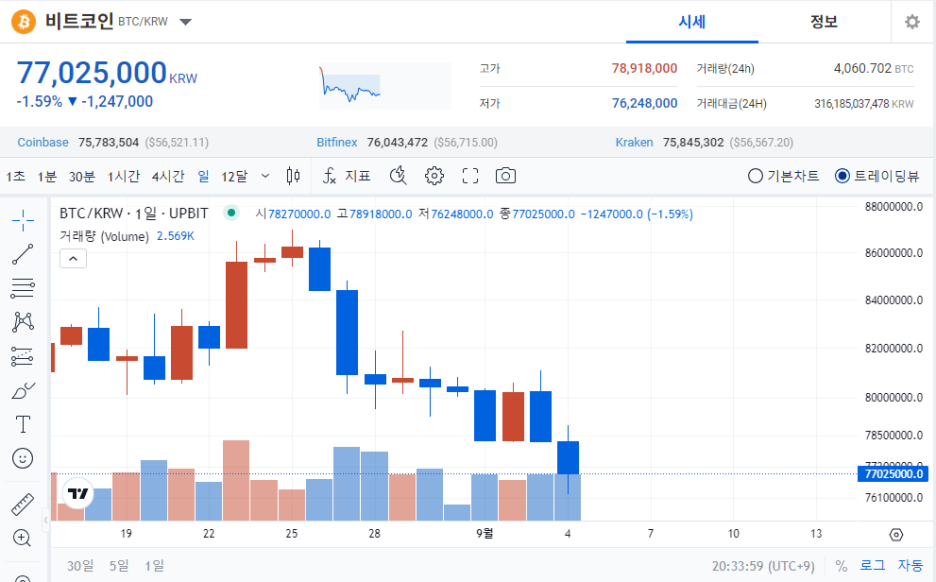Screen dimensions: 936x582
Task: Set range to 5일
Action: (119, 565)
